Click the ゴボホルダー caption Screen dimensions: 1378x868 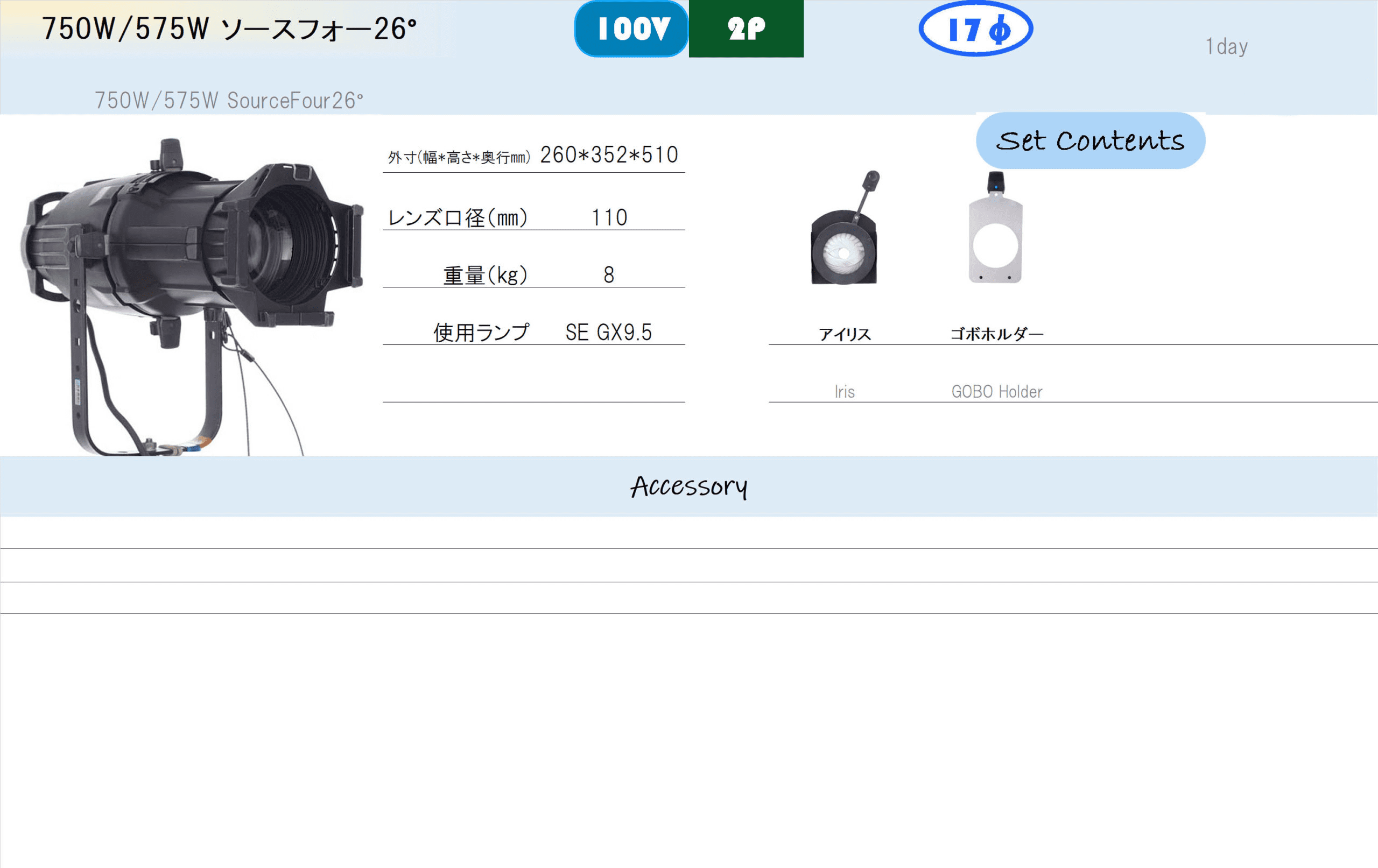pos(997,334)
